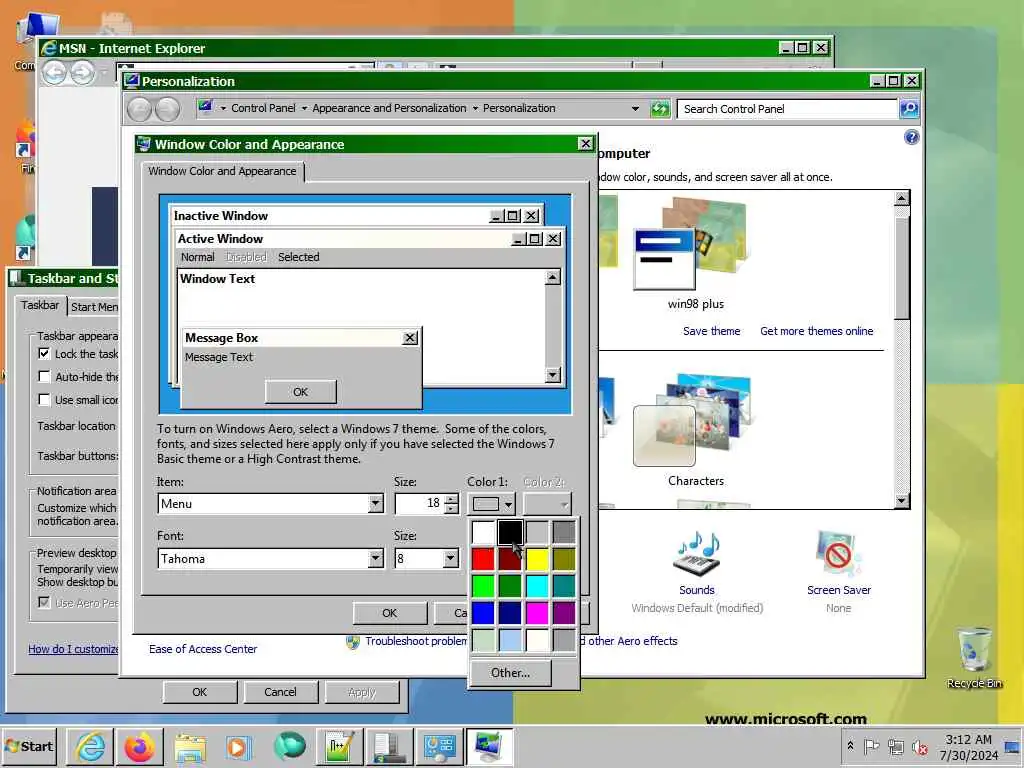Switch to the Start Menu tab
This screenshot has height=768, width=1024.
pos(94,307)
